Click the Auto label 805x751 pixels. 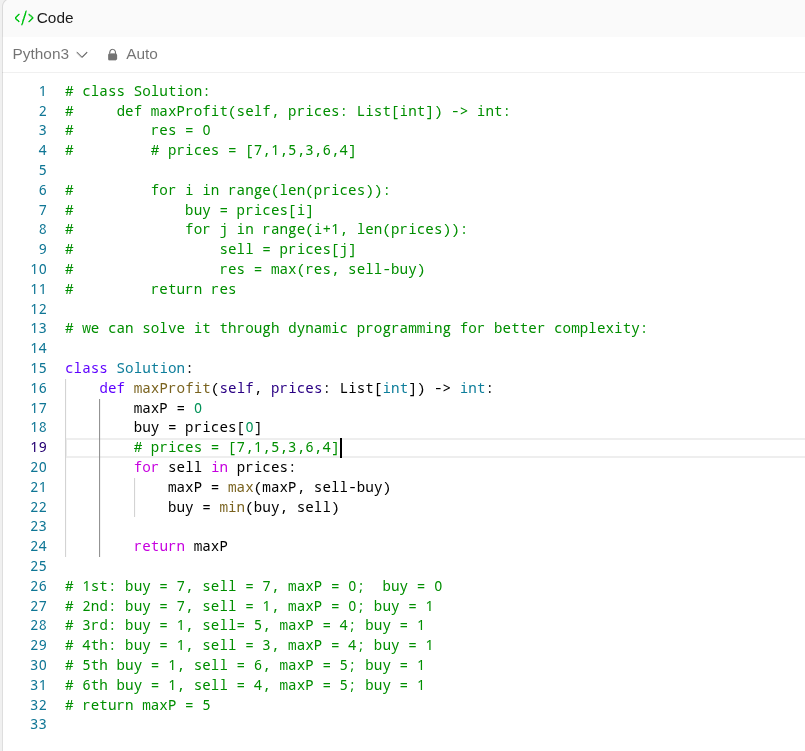point(142,54)
